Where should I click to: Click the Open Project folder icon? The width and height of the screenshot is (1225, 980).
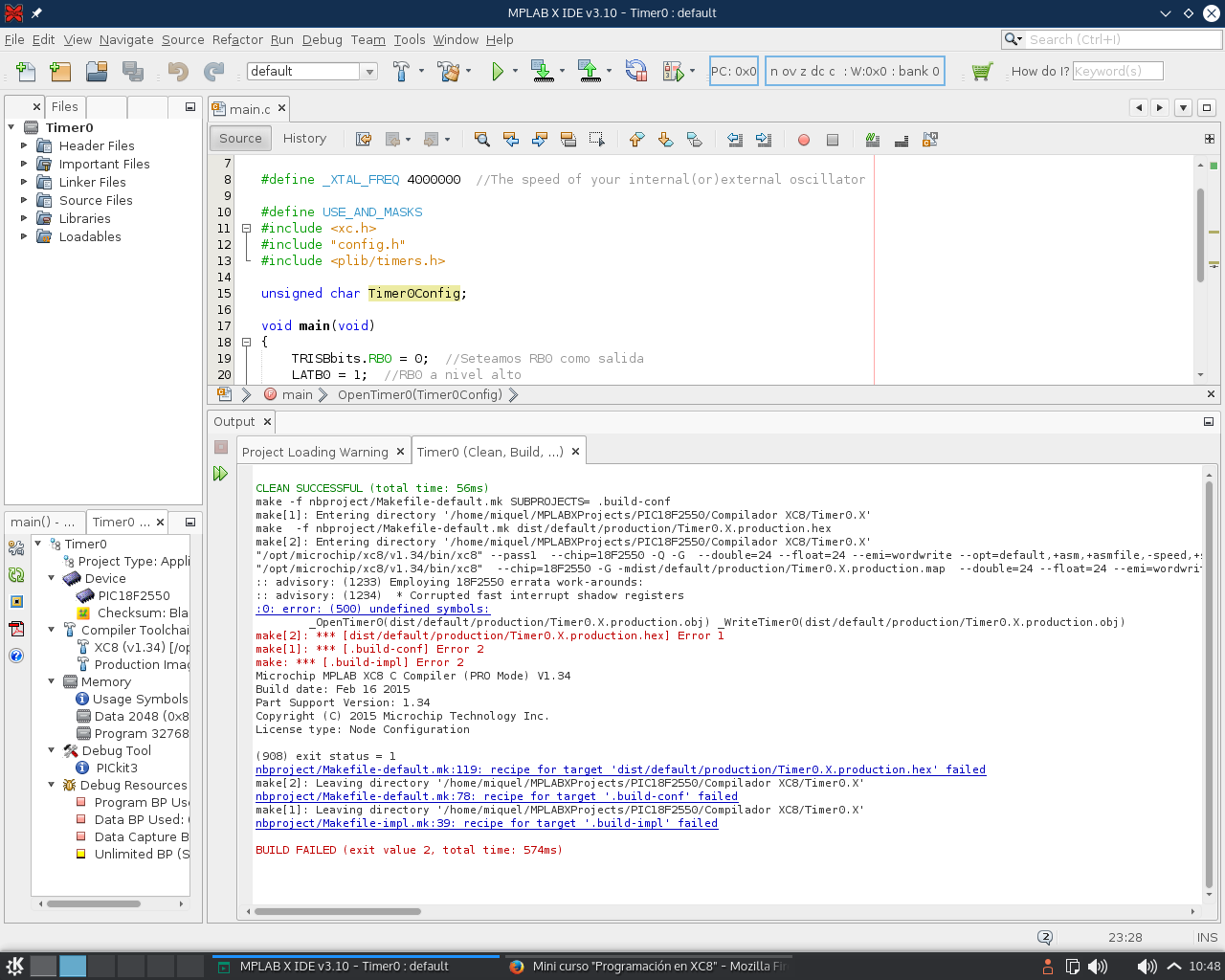(97, 72)
